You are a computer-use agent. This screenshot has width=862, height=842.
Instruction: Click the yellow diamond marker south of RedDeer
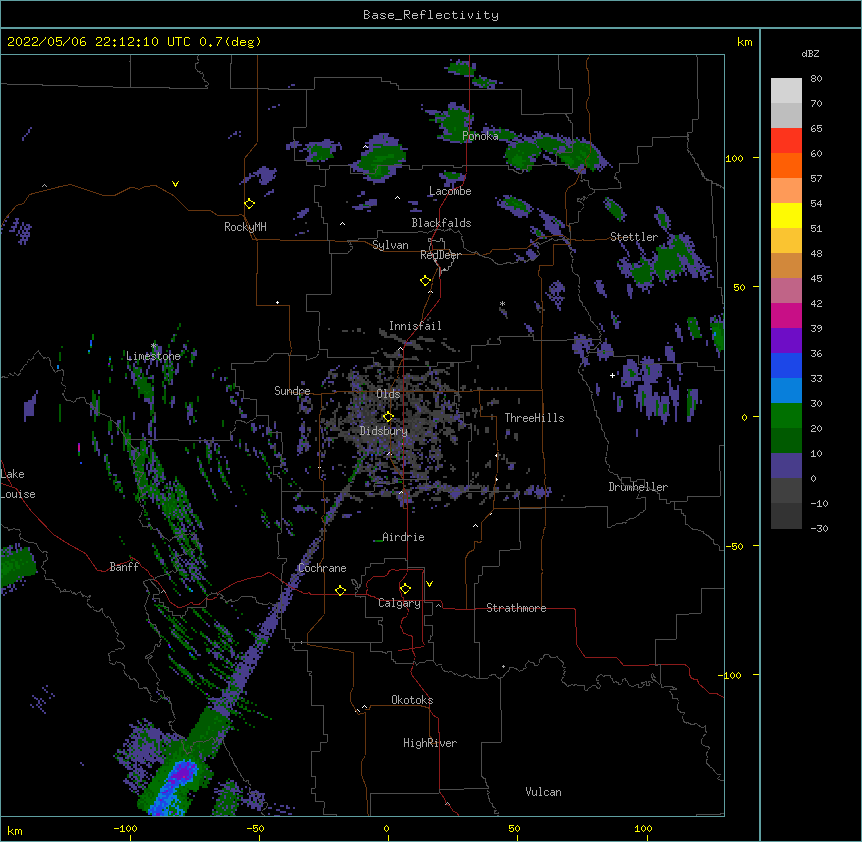(426, 281)
